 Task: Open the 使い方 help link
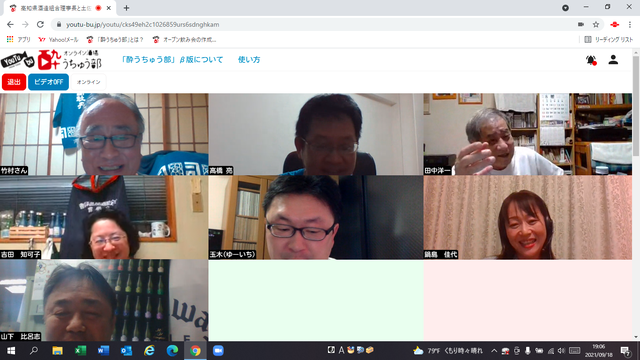[x=249, y=60]
